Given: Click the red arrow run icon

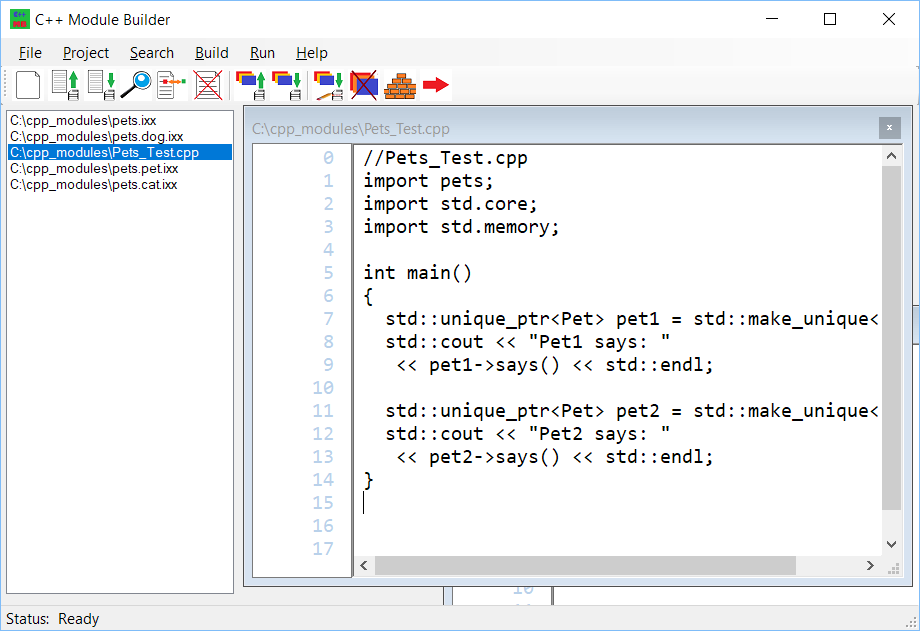Looking at the screenshot, I should [436, 85].
